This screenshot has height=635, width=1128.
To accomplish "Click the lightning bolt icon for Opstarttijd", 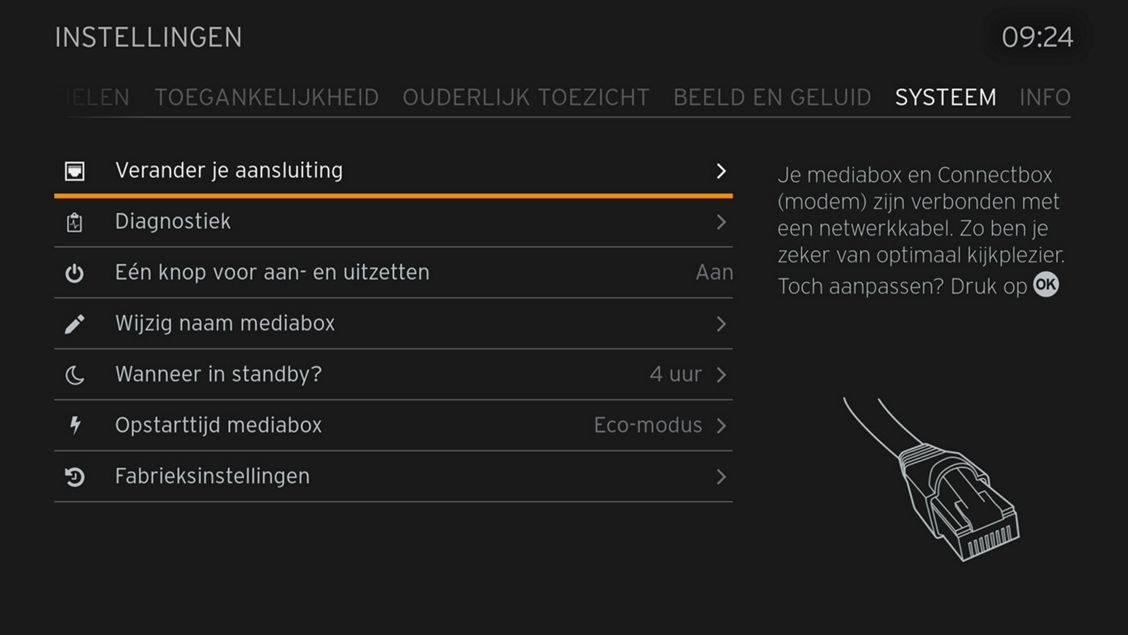I will (x=75, y=426).
